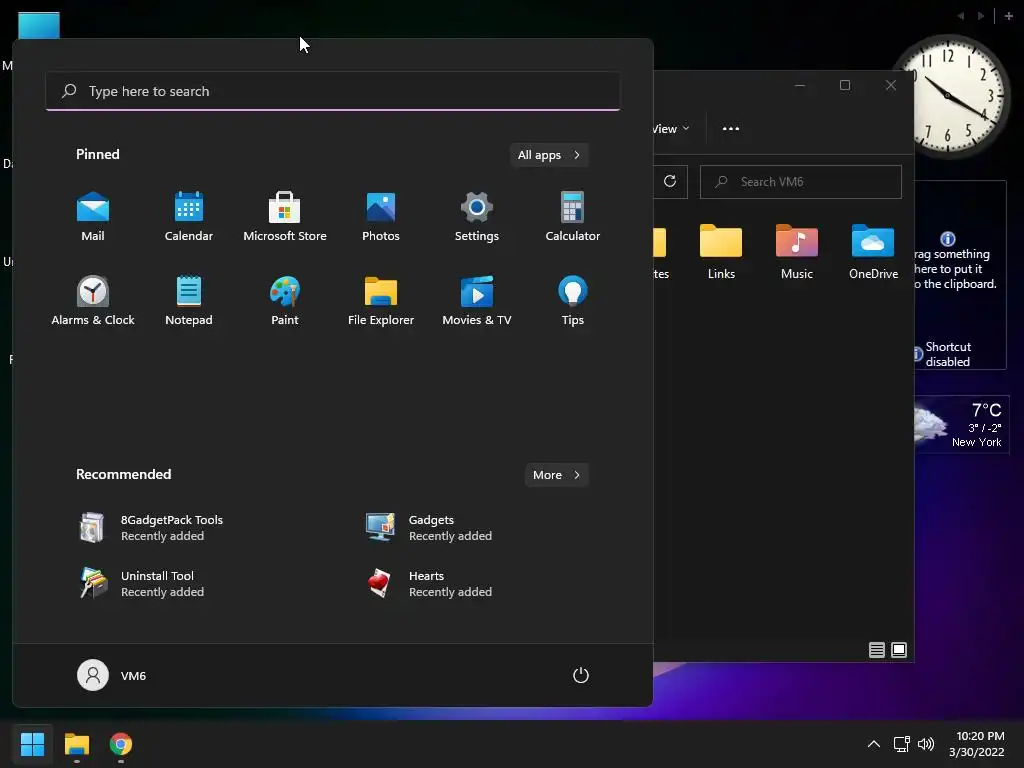Viewport: 1024px width, 768px height.
Task: Switch File Explorer to details view
Action: 876,650
